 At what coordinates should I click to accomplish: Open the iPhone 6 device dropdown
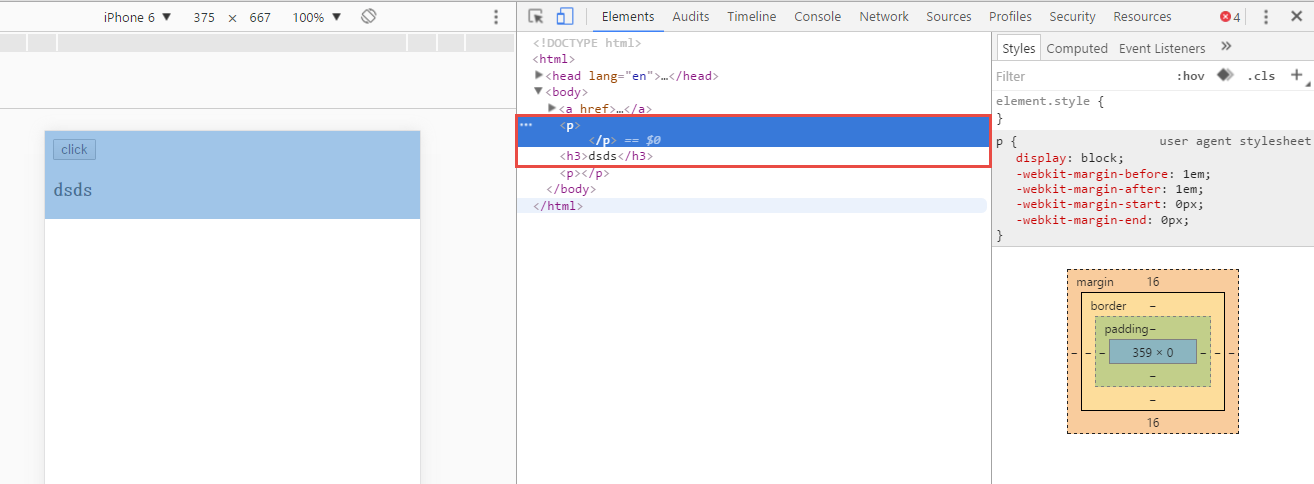click(x=138, y=17)
